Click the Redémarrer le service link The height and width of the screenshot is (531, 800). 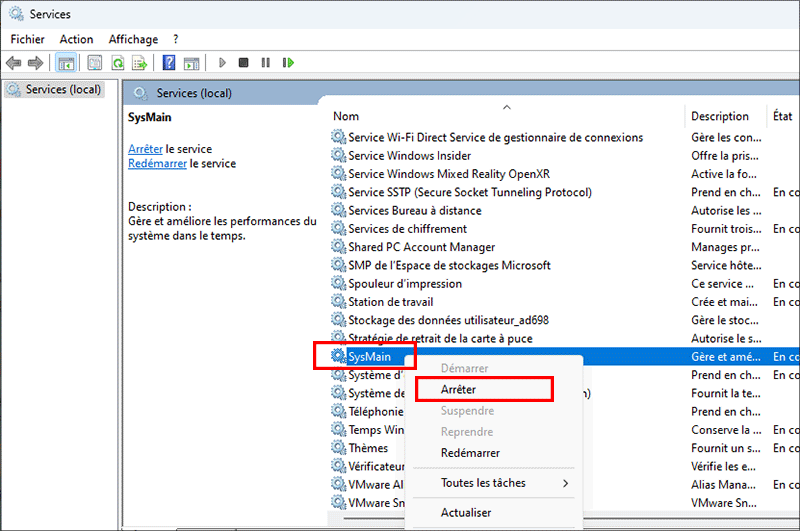click(158, 164)
